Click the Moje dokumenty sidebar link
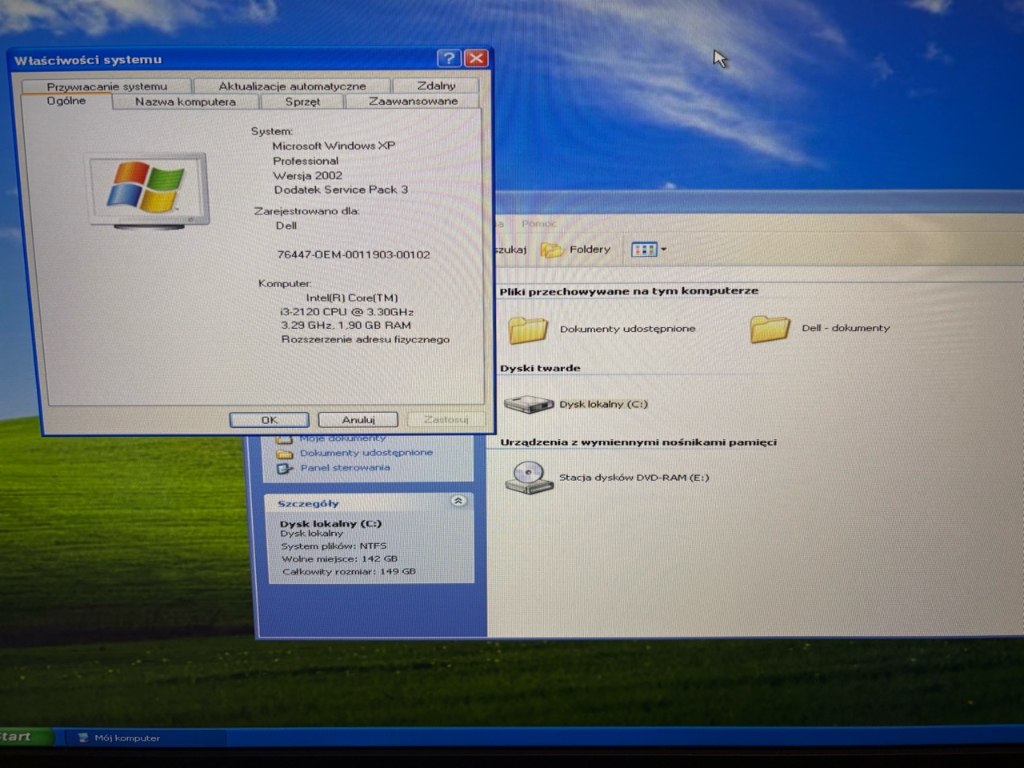This screenshot has height=768, width=1024. point(342,438)
